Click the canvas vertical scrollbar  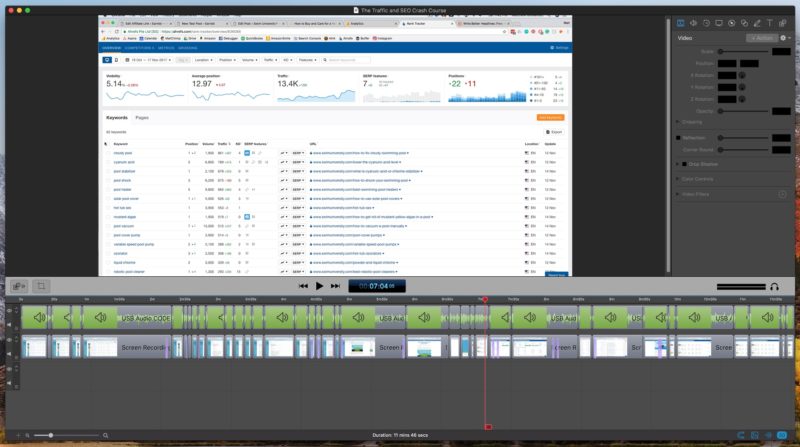[668, 145]
